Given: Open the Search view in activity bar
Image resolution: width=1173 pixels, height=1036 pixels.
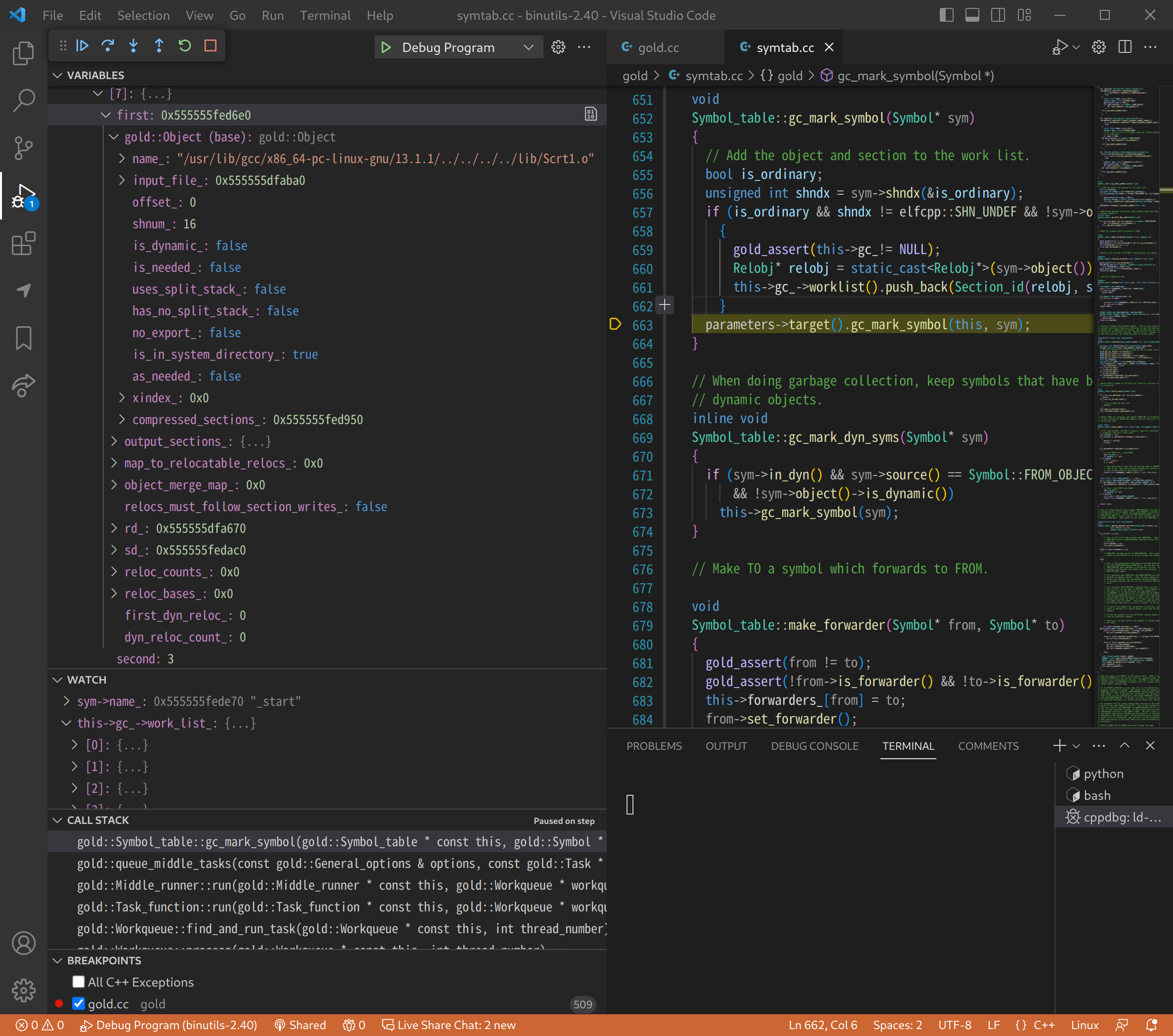Looking at the screenshot, I should pyautogui.click(x=24, y=100).
